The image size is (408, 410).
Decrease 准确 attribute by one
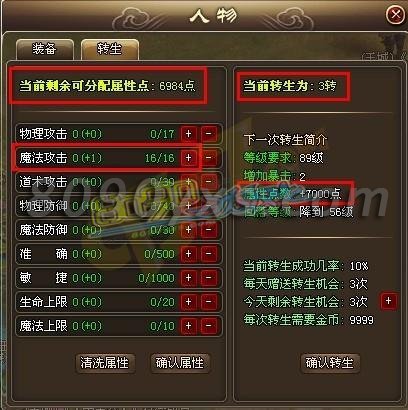tap(209, 254)
